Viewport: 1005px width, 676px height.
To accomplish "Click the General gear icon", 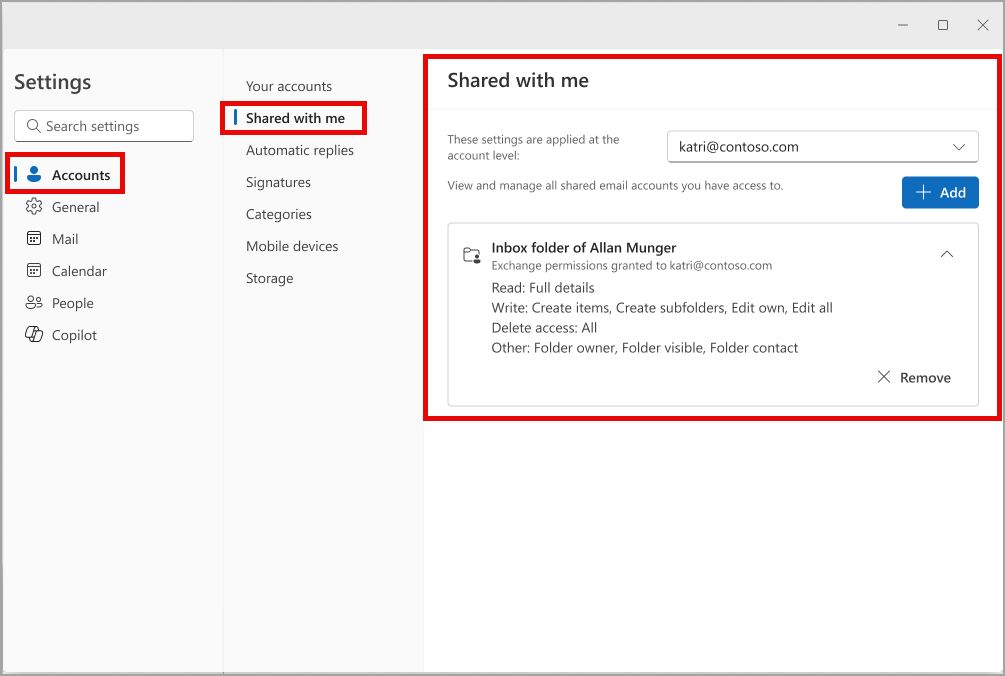I will [x=34, y=206].
